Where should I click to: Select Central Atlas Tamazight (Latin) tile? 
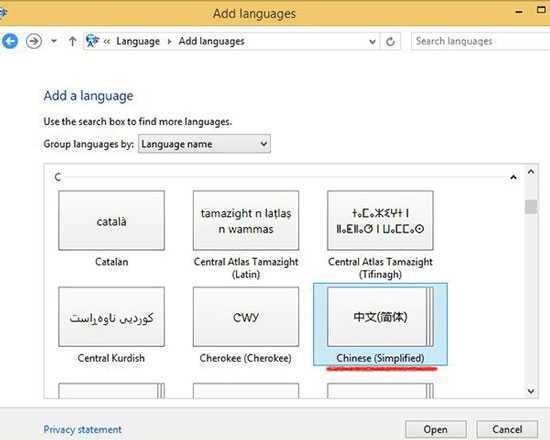click(x=246, y=220)
